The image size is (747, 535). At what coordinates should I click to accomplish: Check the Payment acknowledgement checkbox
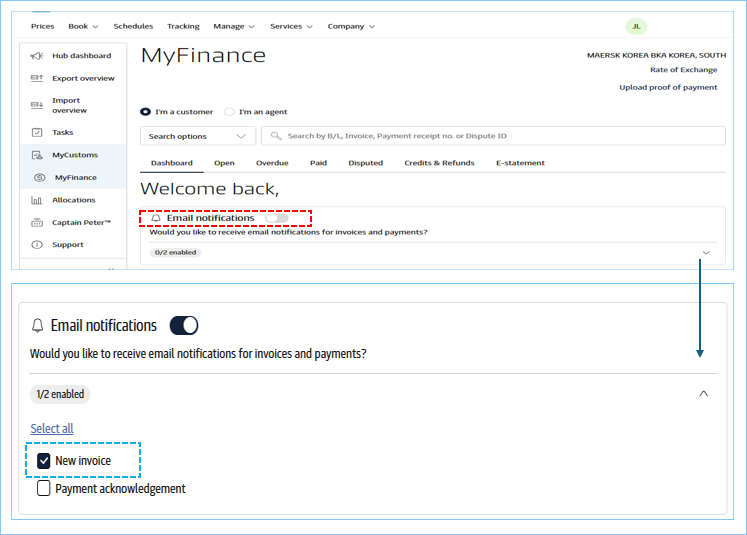pyautogui.click(x=44, y=489)
